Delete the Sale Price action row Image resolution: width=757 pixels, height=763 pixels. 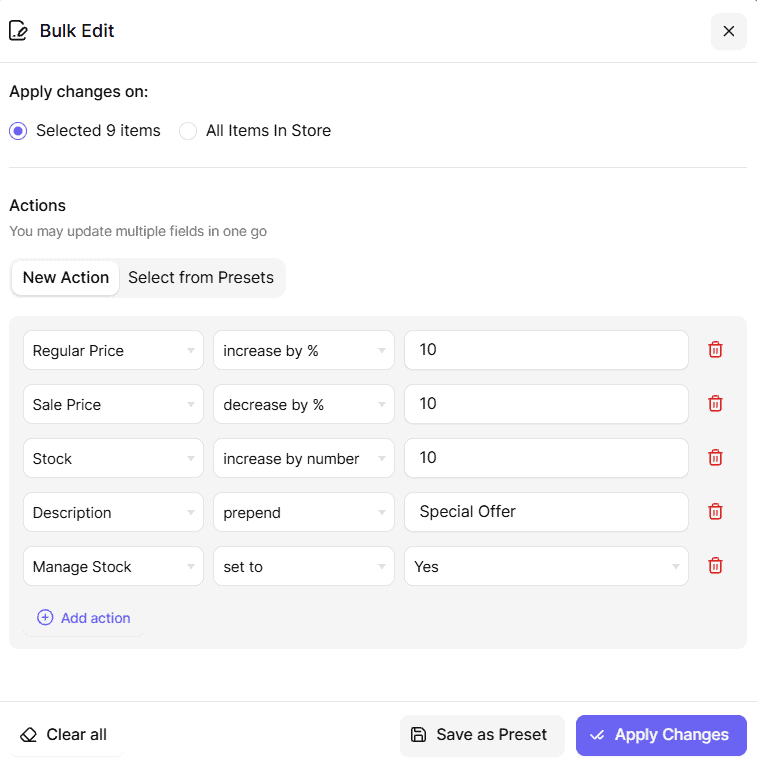pyautogui.click(x=715, y=404)
